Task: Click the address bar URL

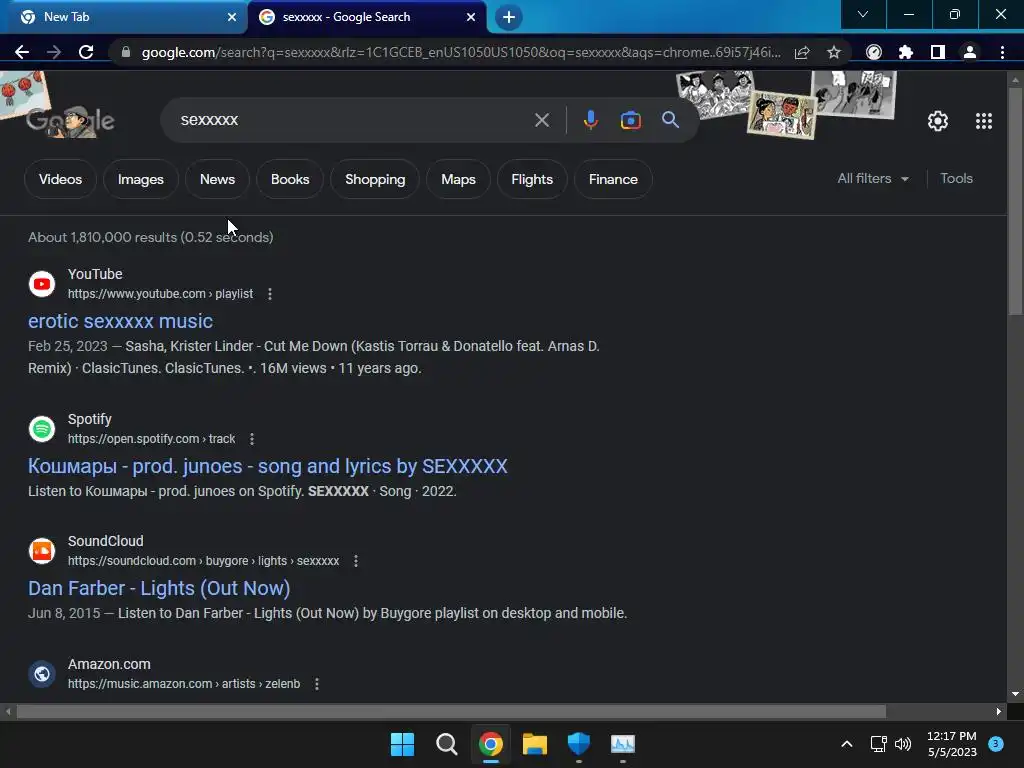Action: tap(460, 52)
